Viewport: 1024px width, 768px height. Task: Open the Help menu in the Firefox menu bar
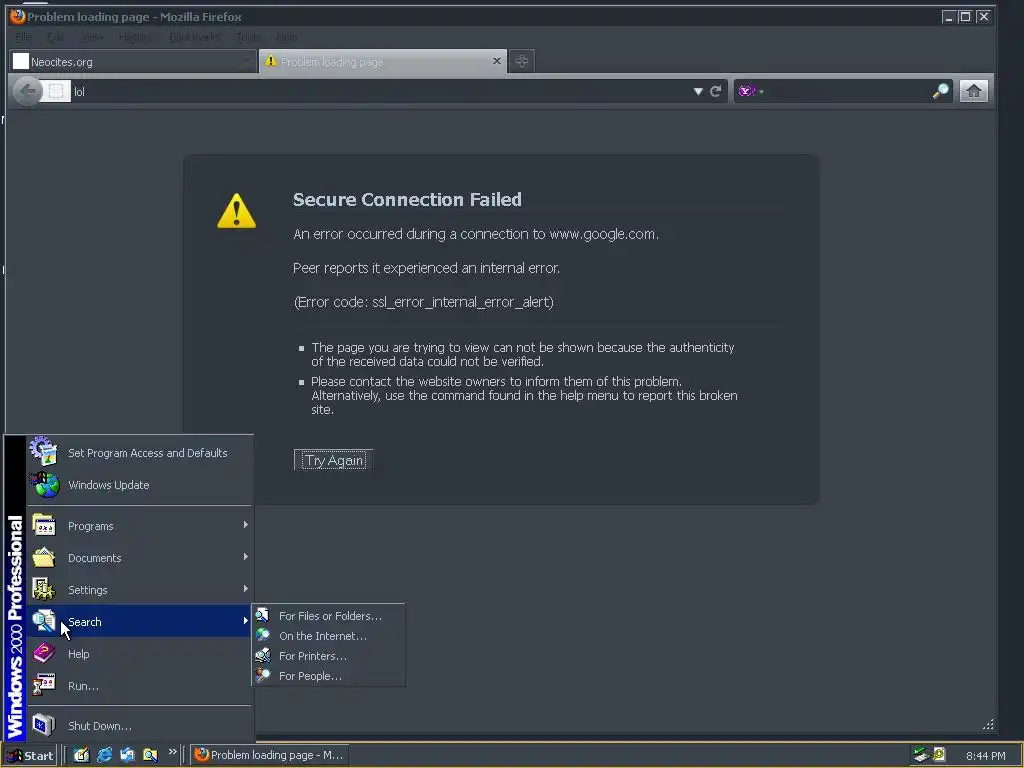point(286,37)
